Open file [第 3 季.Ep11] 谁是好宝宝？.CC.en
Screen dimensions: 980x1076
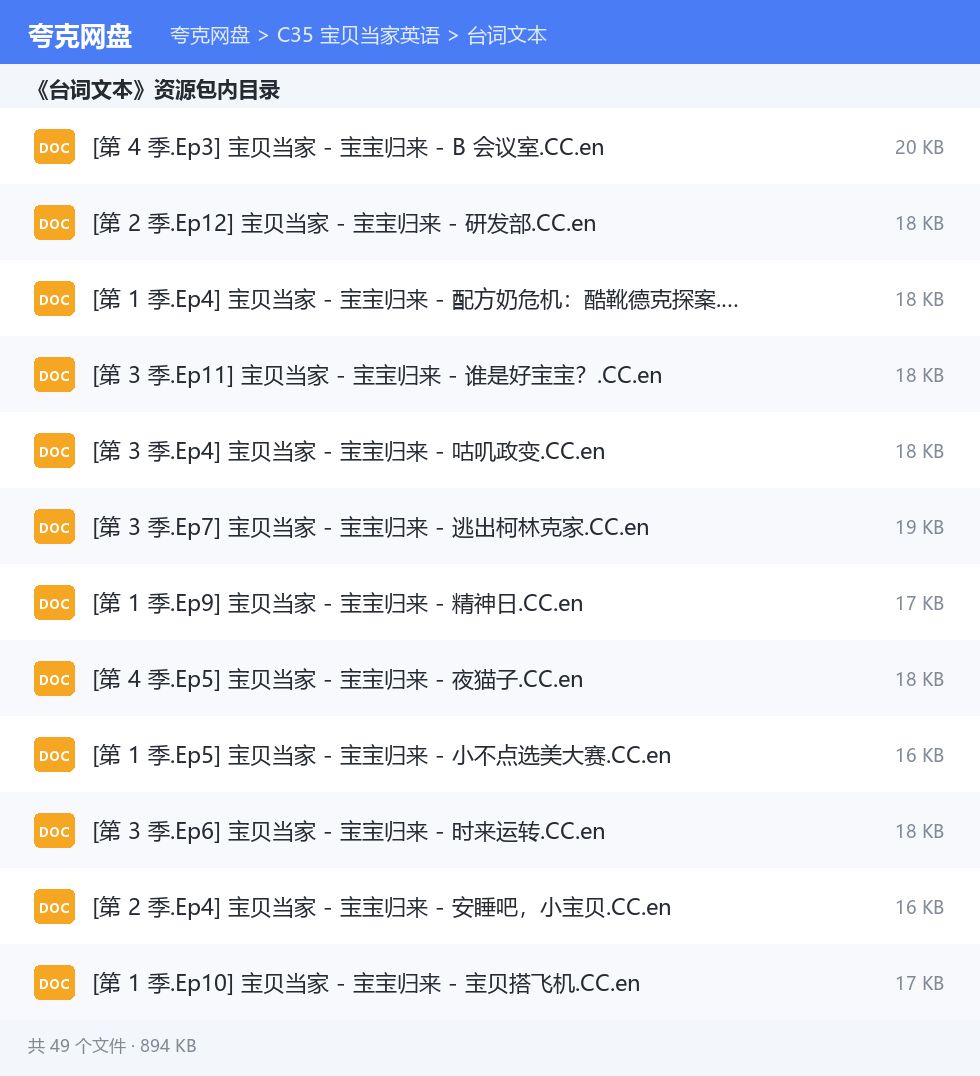(377, 375)
